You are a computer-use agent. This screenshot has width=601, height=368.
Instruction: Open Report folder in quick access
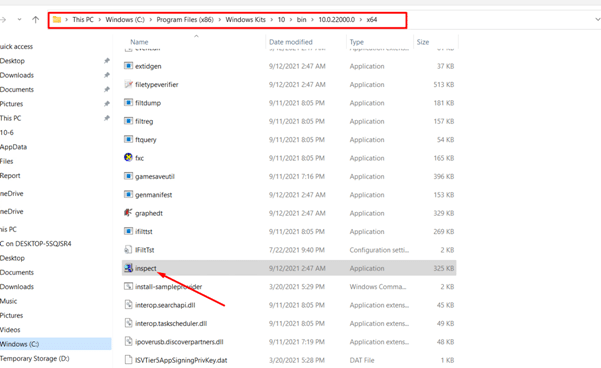(10, 176)
